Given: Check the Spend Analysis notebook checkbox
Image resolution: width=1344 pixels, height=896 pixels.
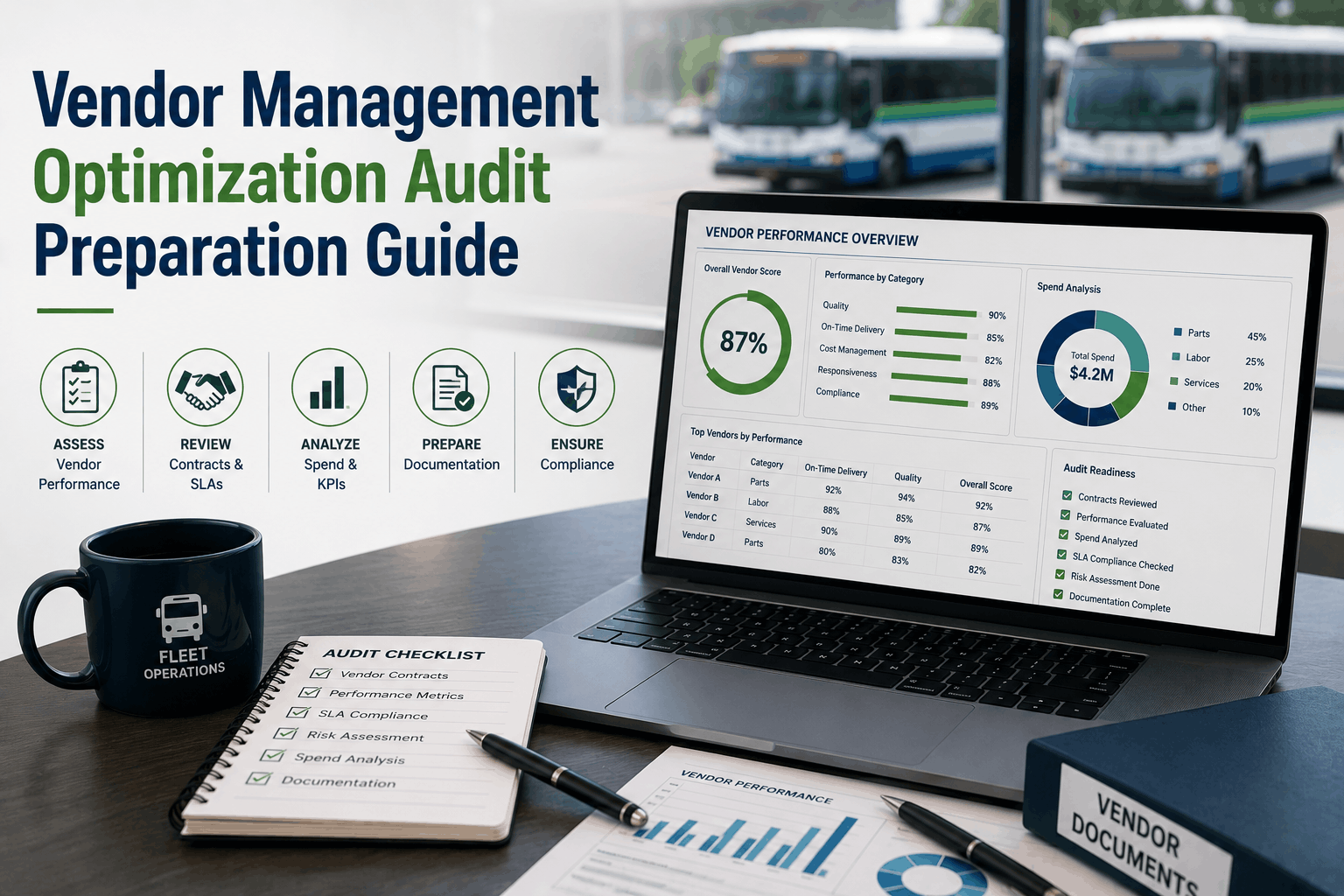Looking at the screenshot, I should point(274,755).
